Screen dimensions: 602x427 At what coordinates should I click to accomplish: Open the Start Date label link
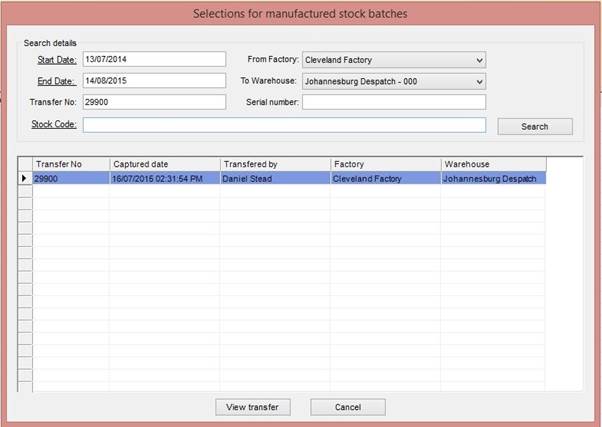pos(57,60)
